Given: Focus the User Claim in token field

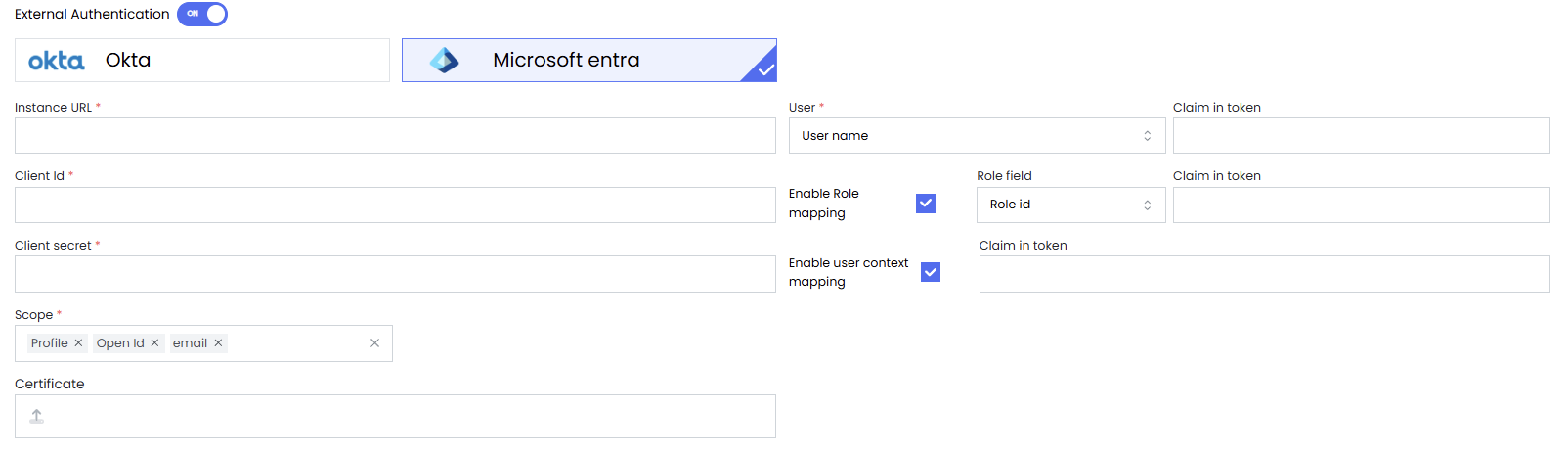Looking at the screenshot, I should click(x=1361, y=136).
